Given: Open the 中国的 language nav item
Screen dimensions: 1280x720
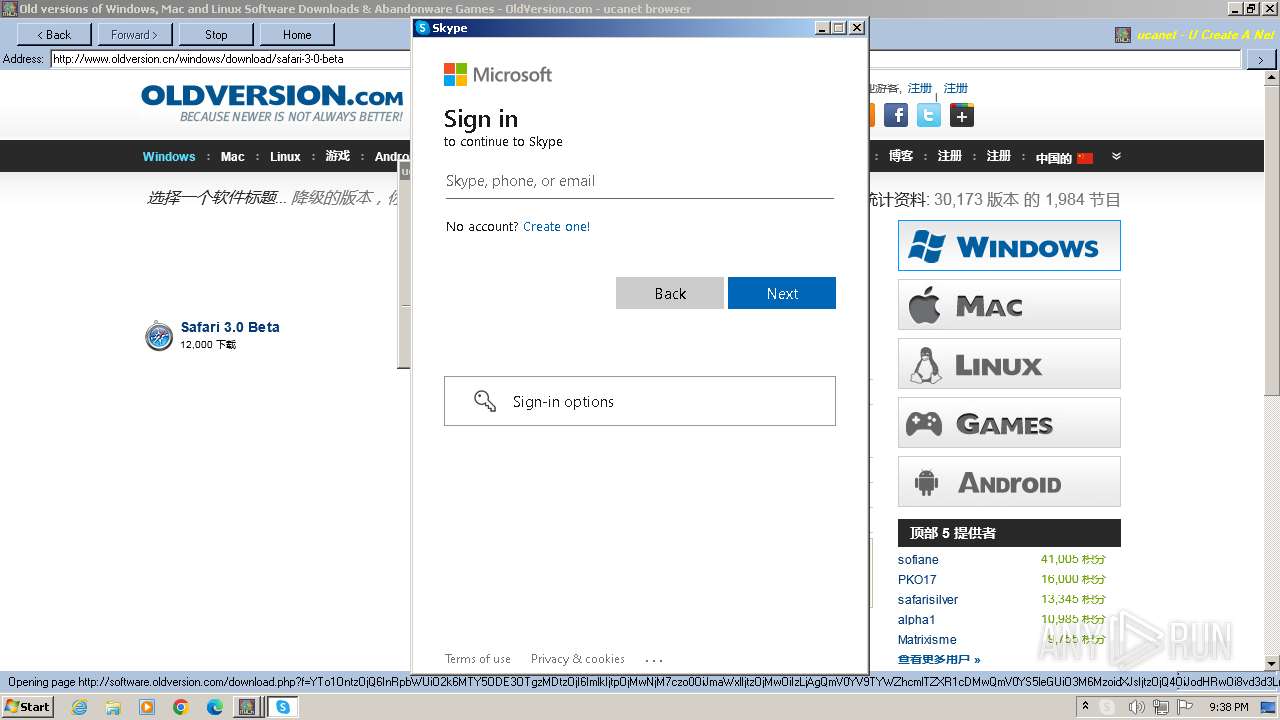Looking at the screenshot, I should pyautogui.click(x=1054, y=158).
